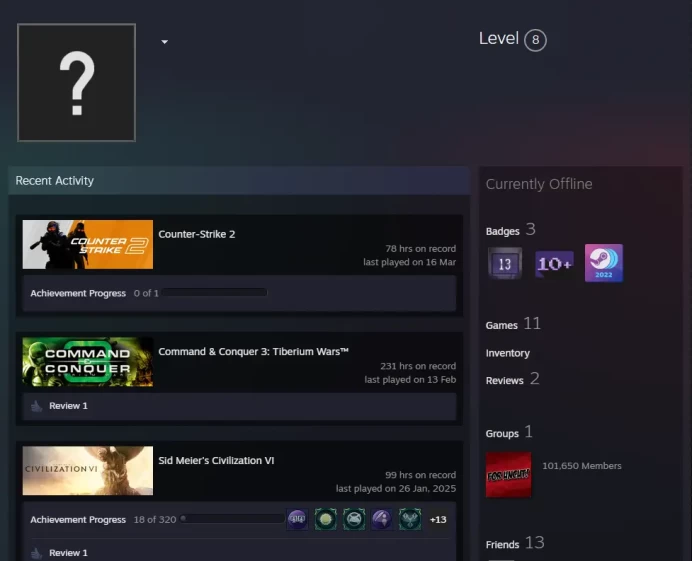692x561 pixels.
Task: Open Review 1 under Civilization VI
Action: 68,553
